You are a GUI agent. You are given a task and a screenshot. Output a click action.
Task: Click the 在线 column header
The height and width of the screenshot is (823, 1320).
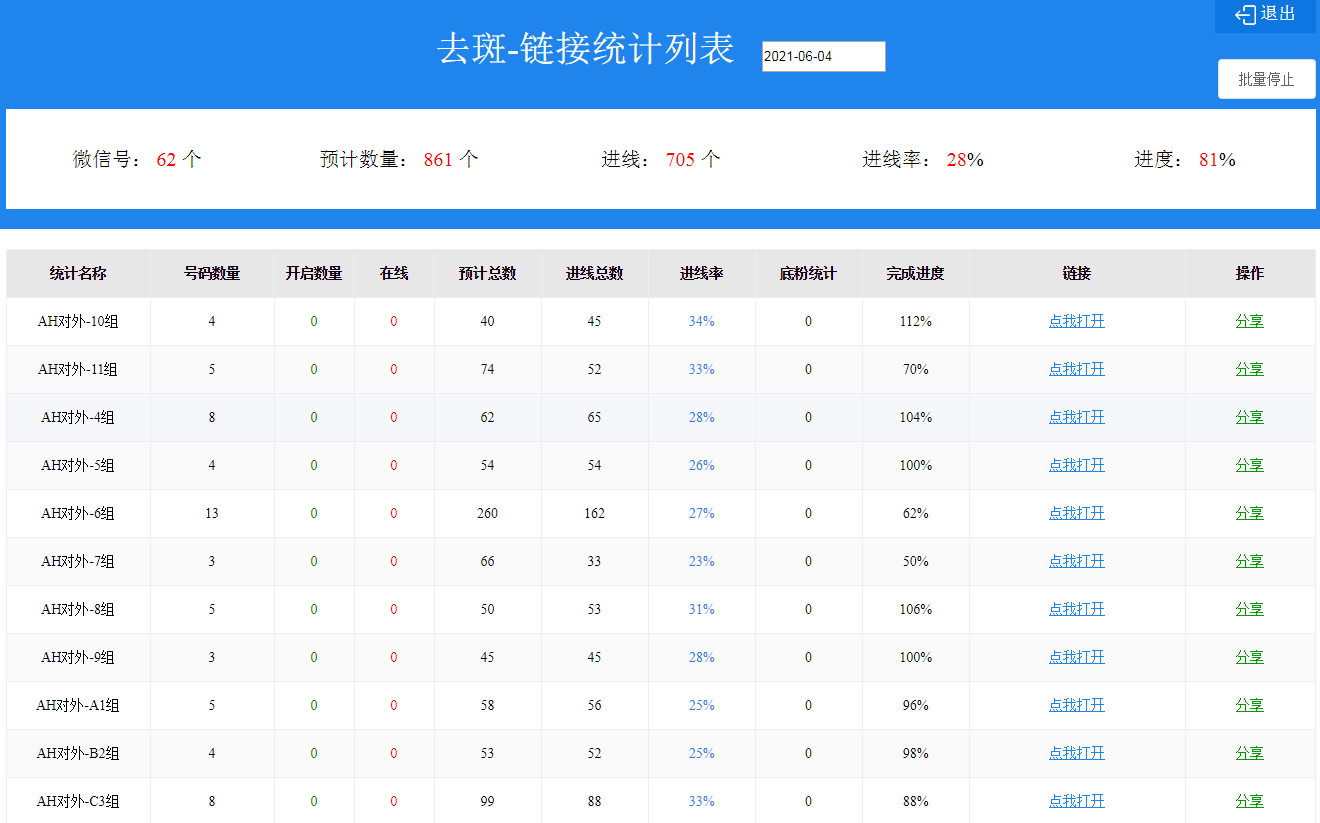pyautogui.click(x=394, y=273)
